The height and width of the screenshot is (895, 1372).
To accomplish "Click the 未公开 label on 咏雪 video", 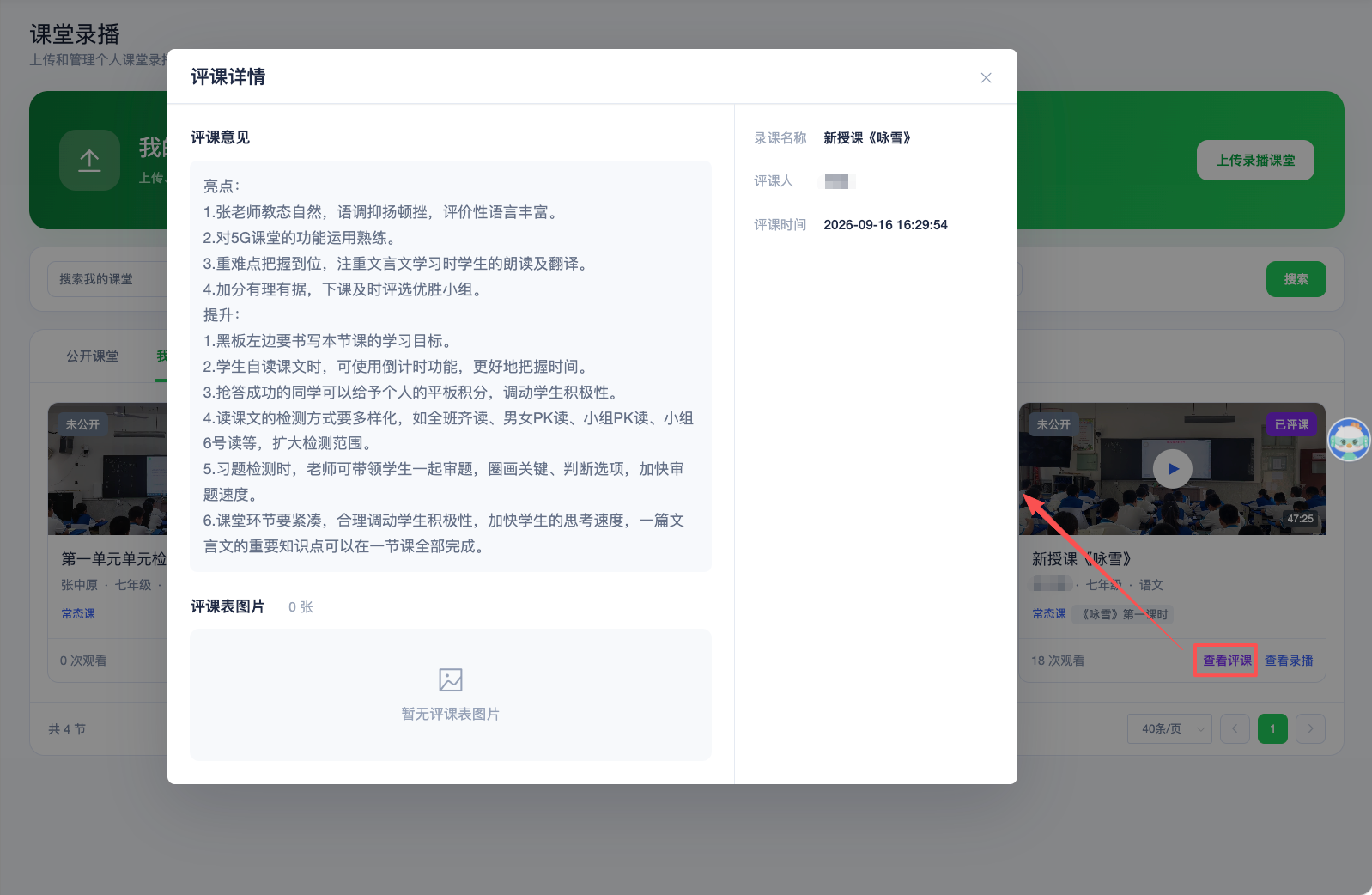I will (1053, 424).
